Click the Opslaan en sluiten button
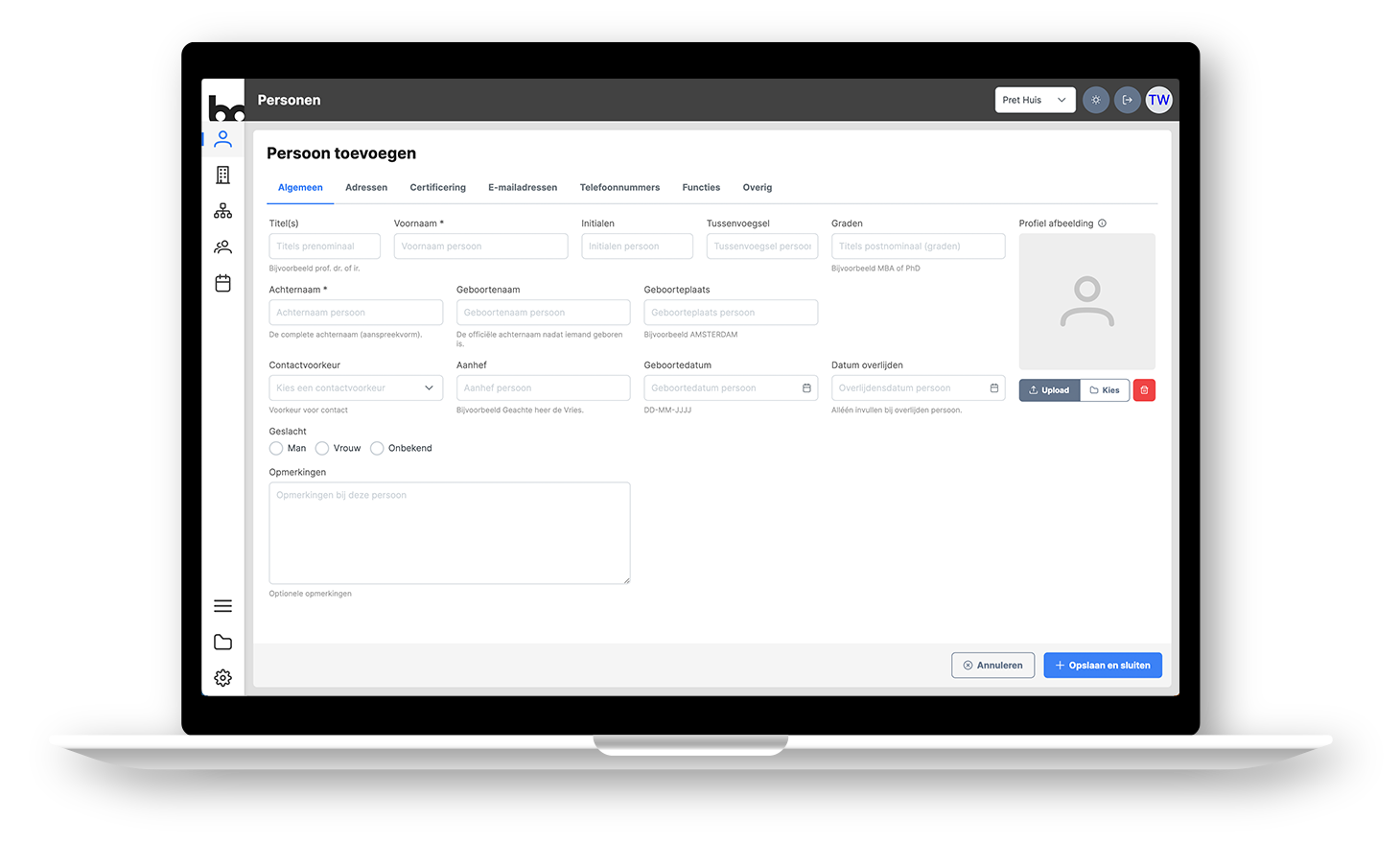1400x844 pixels. pyautogui.click(x=1102, y=666)
